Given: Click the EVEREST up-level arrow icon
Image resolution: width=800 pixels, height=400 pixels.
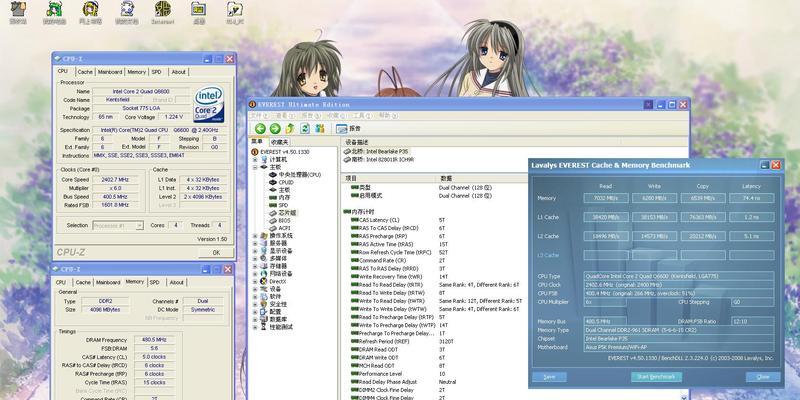Looking at the screenshot, I should 290,129.
